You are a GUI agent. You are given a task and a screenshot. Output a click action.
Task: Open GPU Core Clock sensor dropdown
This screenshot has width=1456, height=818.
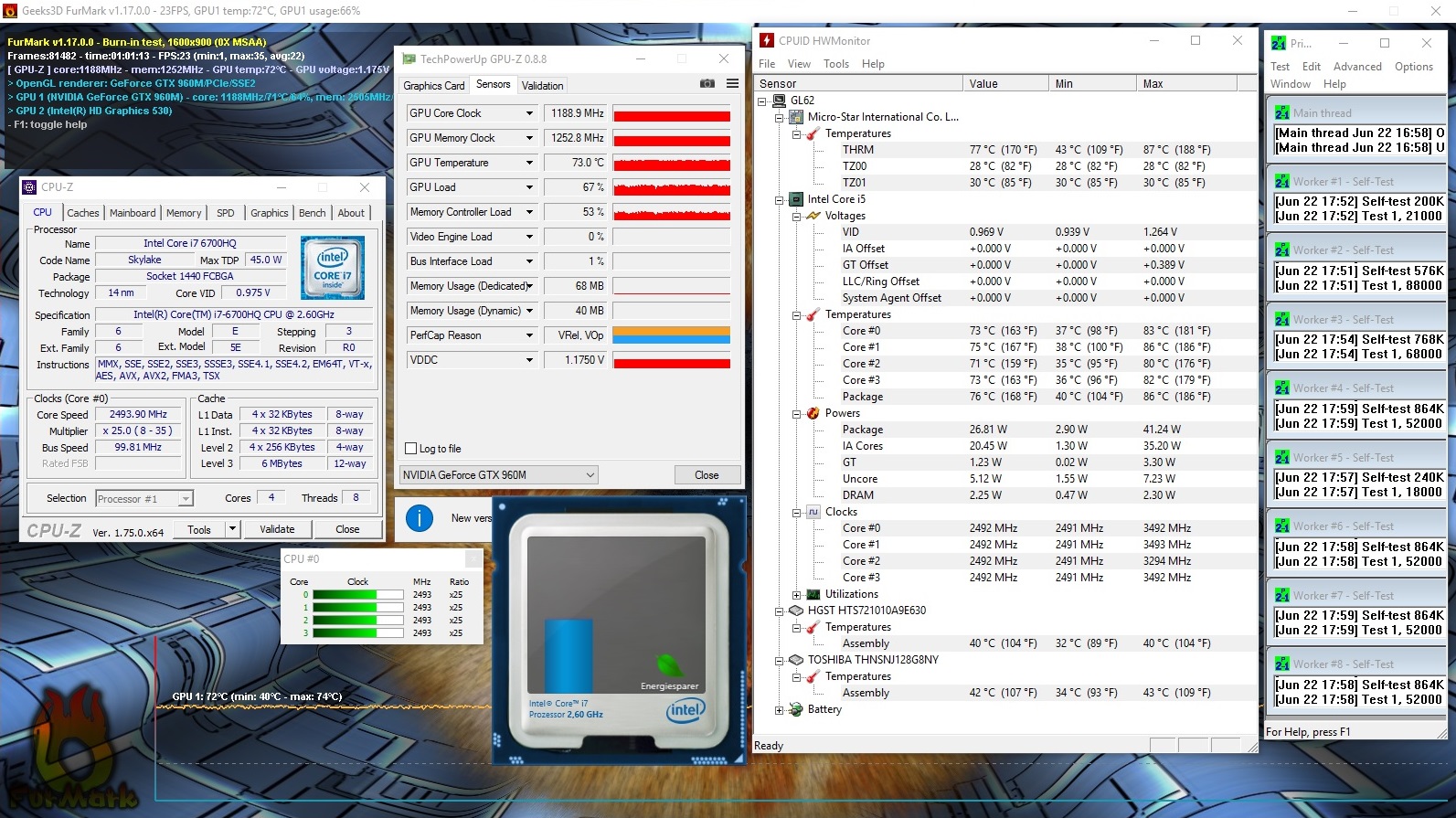click(x=529, y=113)
